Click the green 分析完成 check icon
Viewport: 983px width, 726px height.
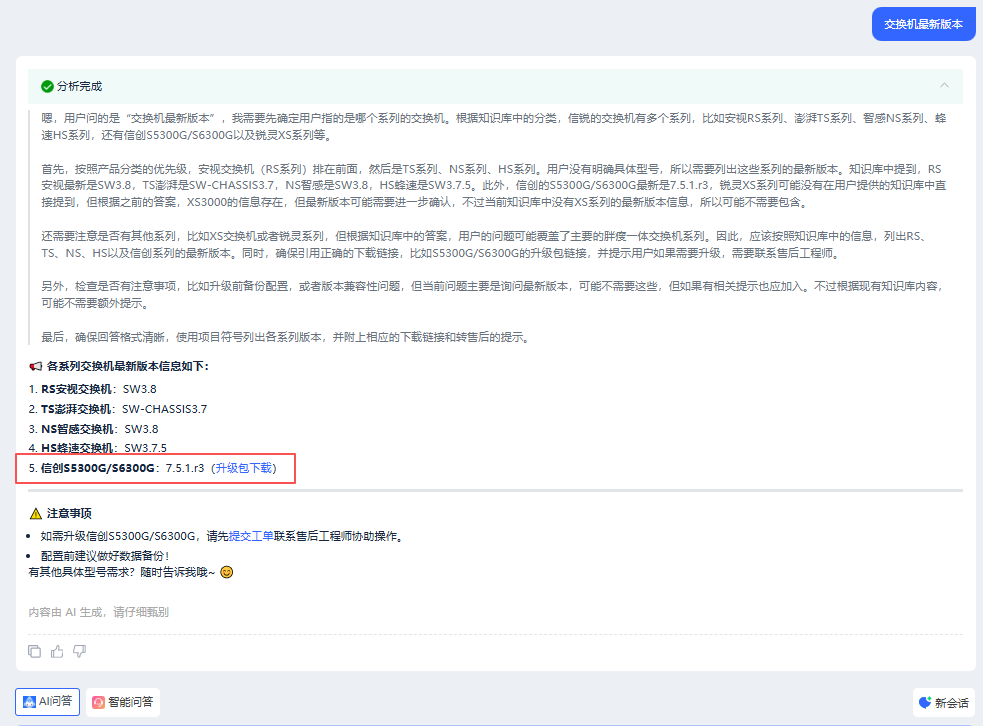point(47,87)
